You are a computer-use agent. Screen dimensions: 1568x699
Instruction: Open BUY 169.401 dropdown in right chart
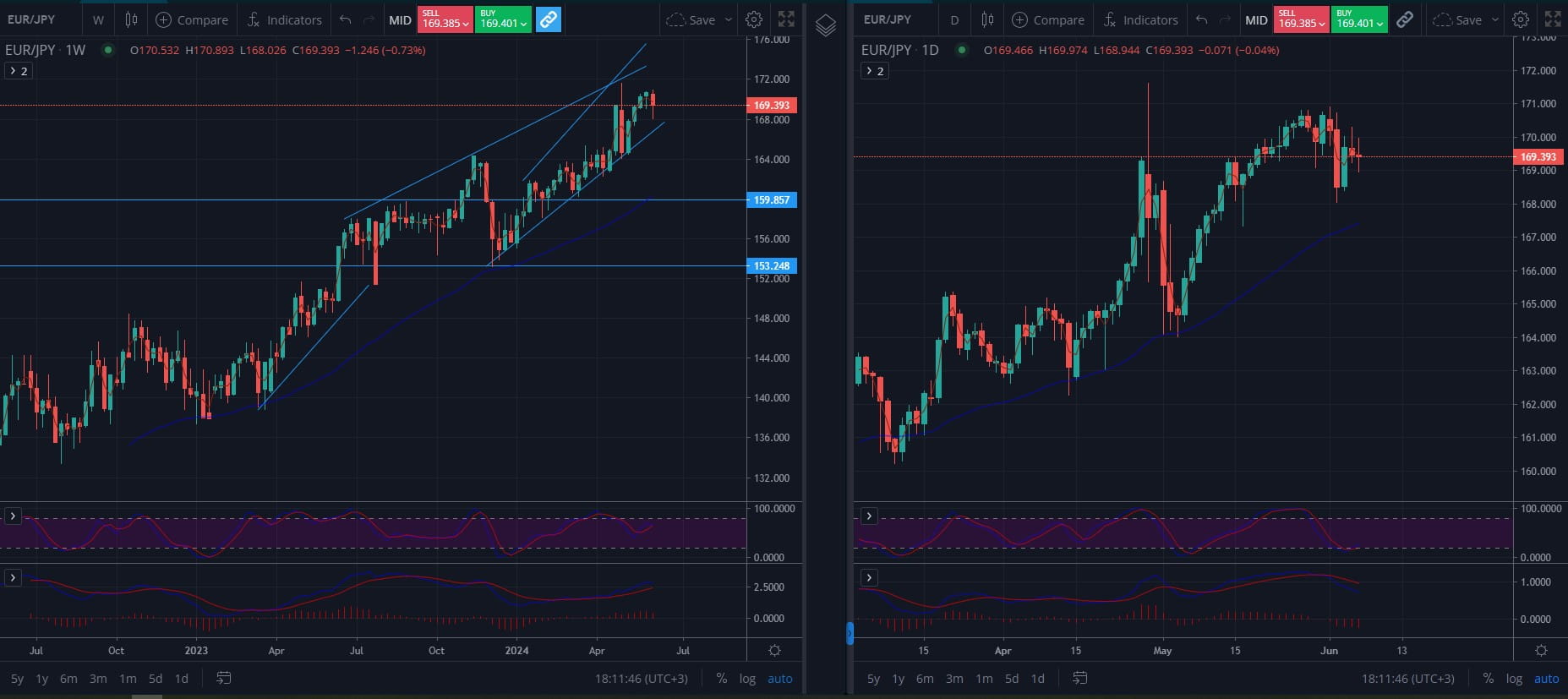(1360, 19)
